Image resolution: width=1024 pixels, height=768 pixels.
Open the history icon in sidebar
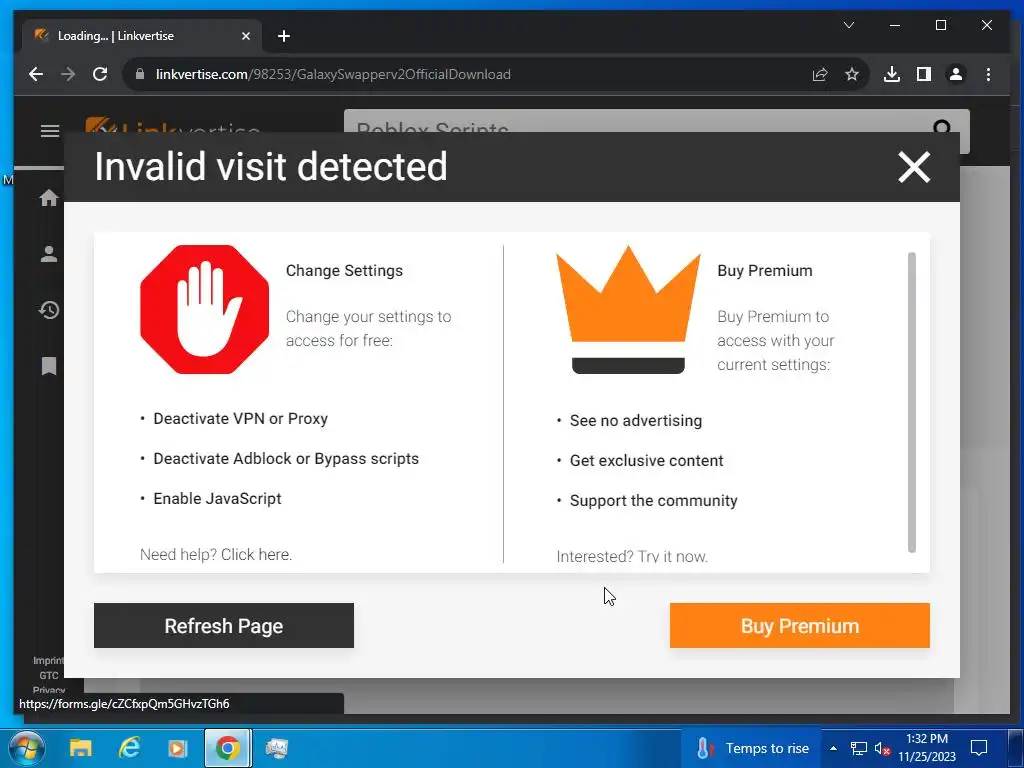pyautogui.click(x=49, y=310)
